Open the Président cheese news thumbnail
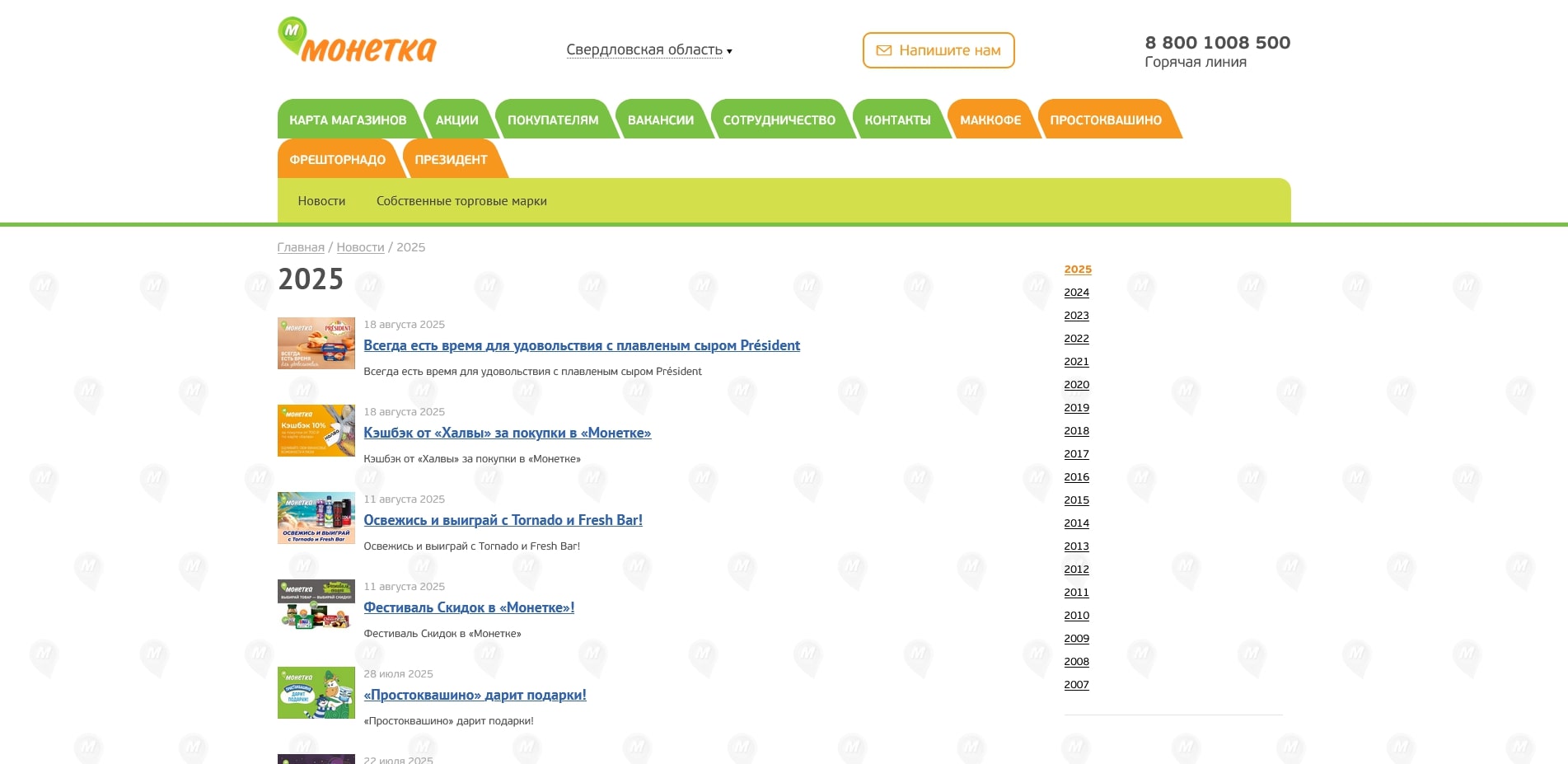Screen dimensions: 1568x764 tap(316, 343)
